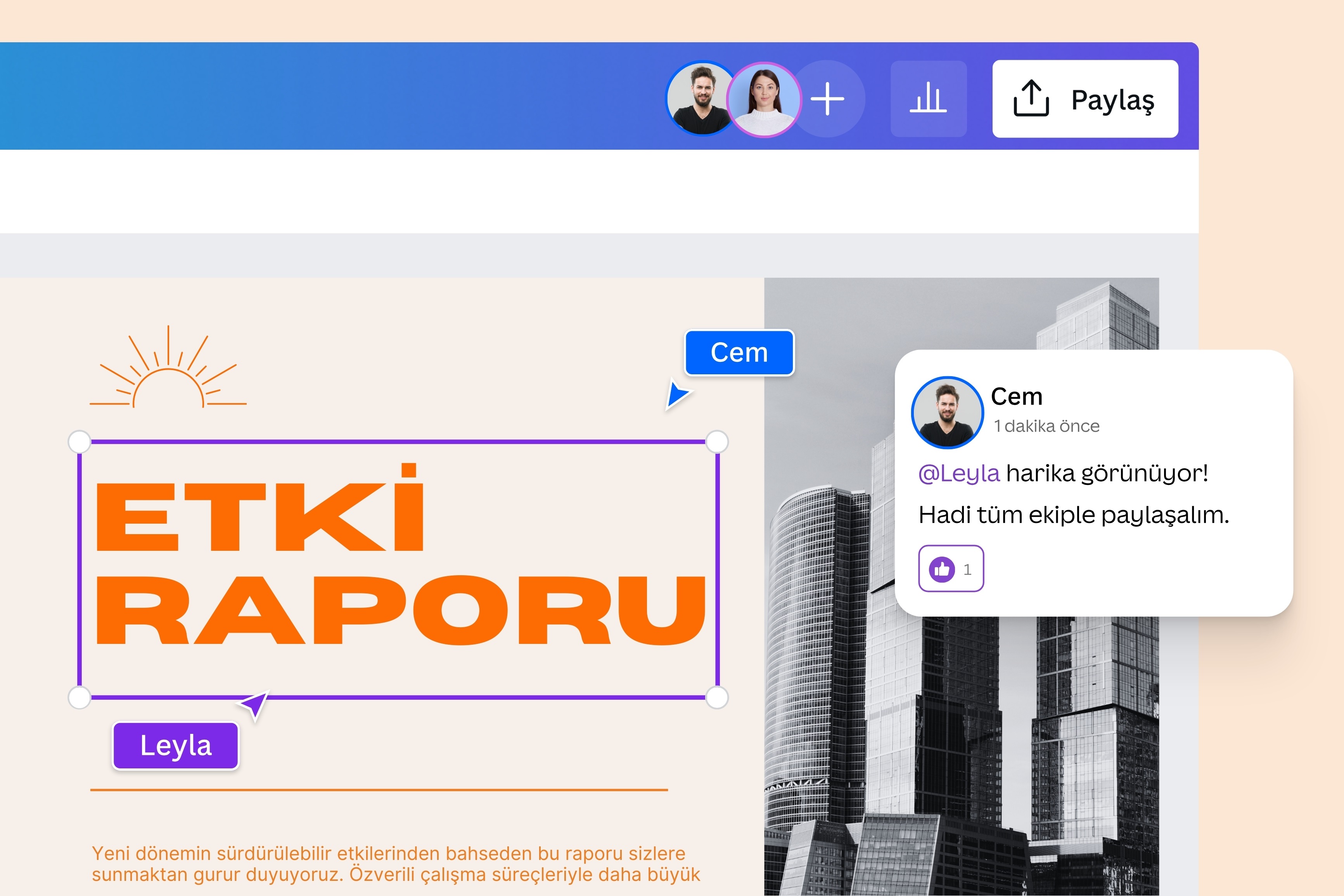The height and width of the screenshot is (896, 1344).
Task: Click the '1 dakika önce' timestamp
Action: 1046,426
